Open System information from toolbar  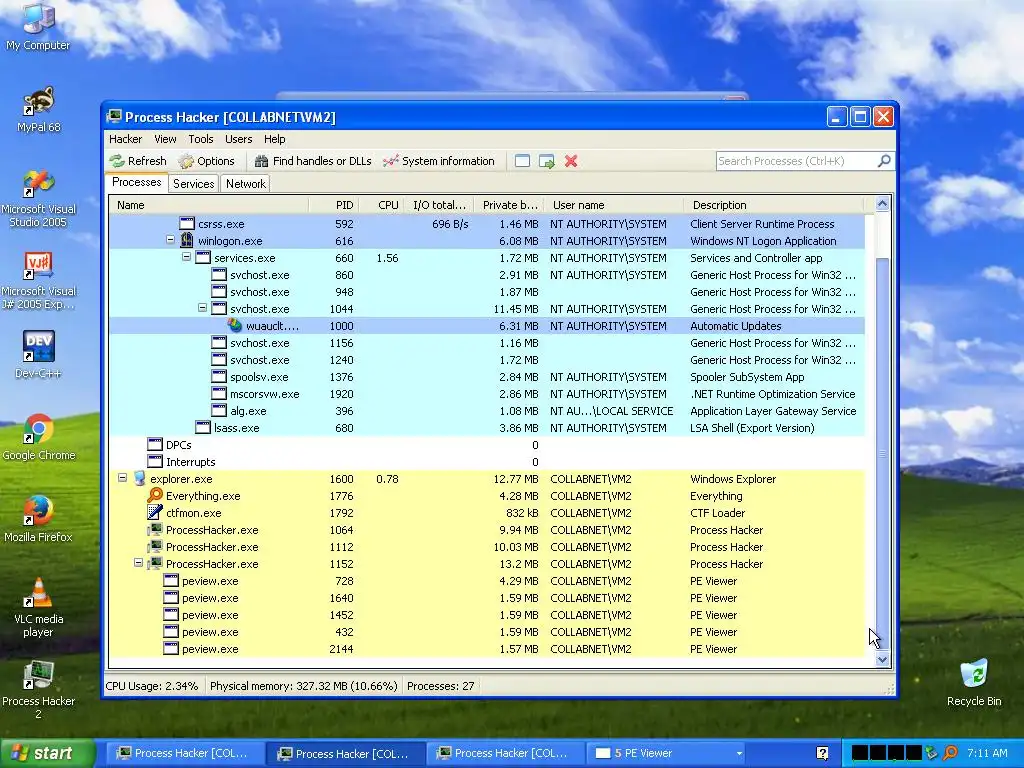[439, 161]
